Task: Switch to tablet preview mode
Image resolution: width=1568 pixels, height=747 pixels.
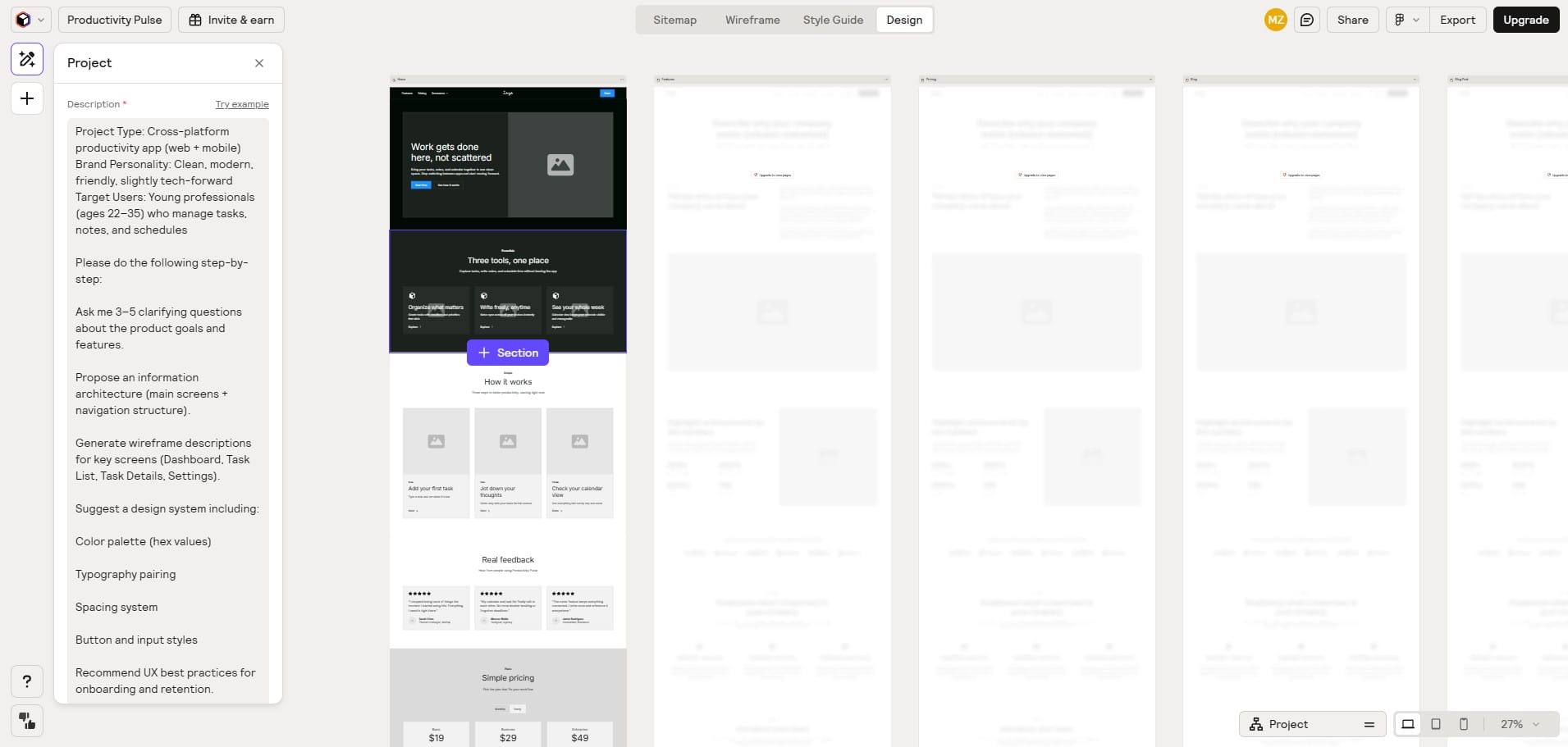Action: pos(1435,724)
